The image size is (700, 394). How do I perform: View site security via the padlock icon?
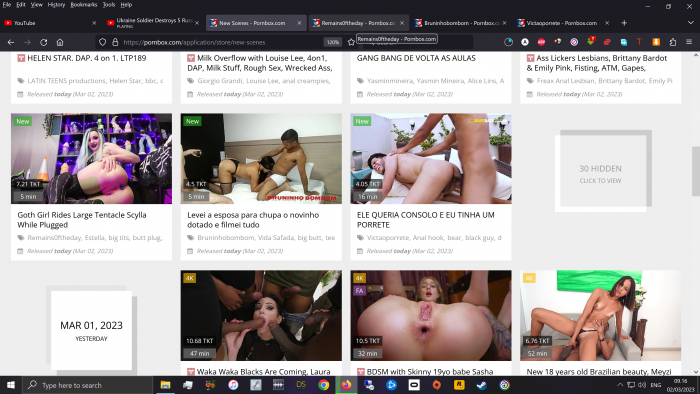coord(115,42)
